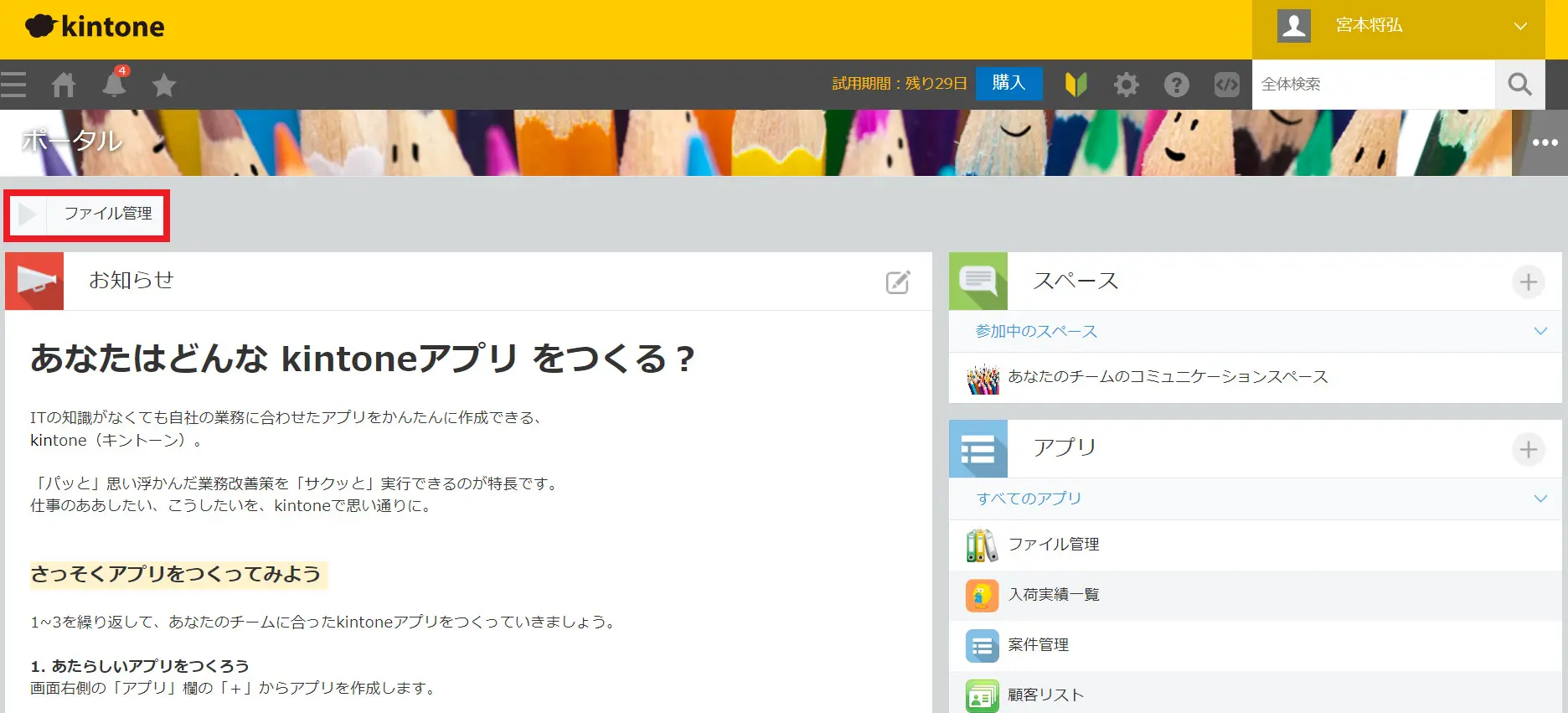Open notifications bell with 4 badge
1568x713 pixels.
point(114,83)
